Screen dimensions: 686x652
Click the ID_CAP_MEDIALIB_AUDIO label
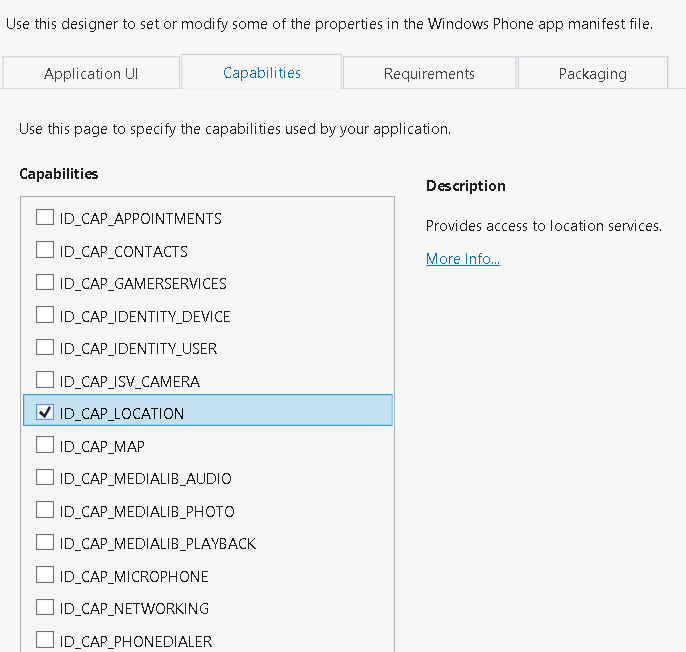[145, 479]
